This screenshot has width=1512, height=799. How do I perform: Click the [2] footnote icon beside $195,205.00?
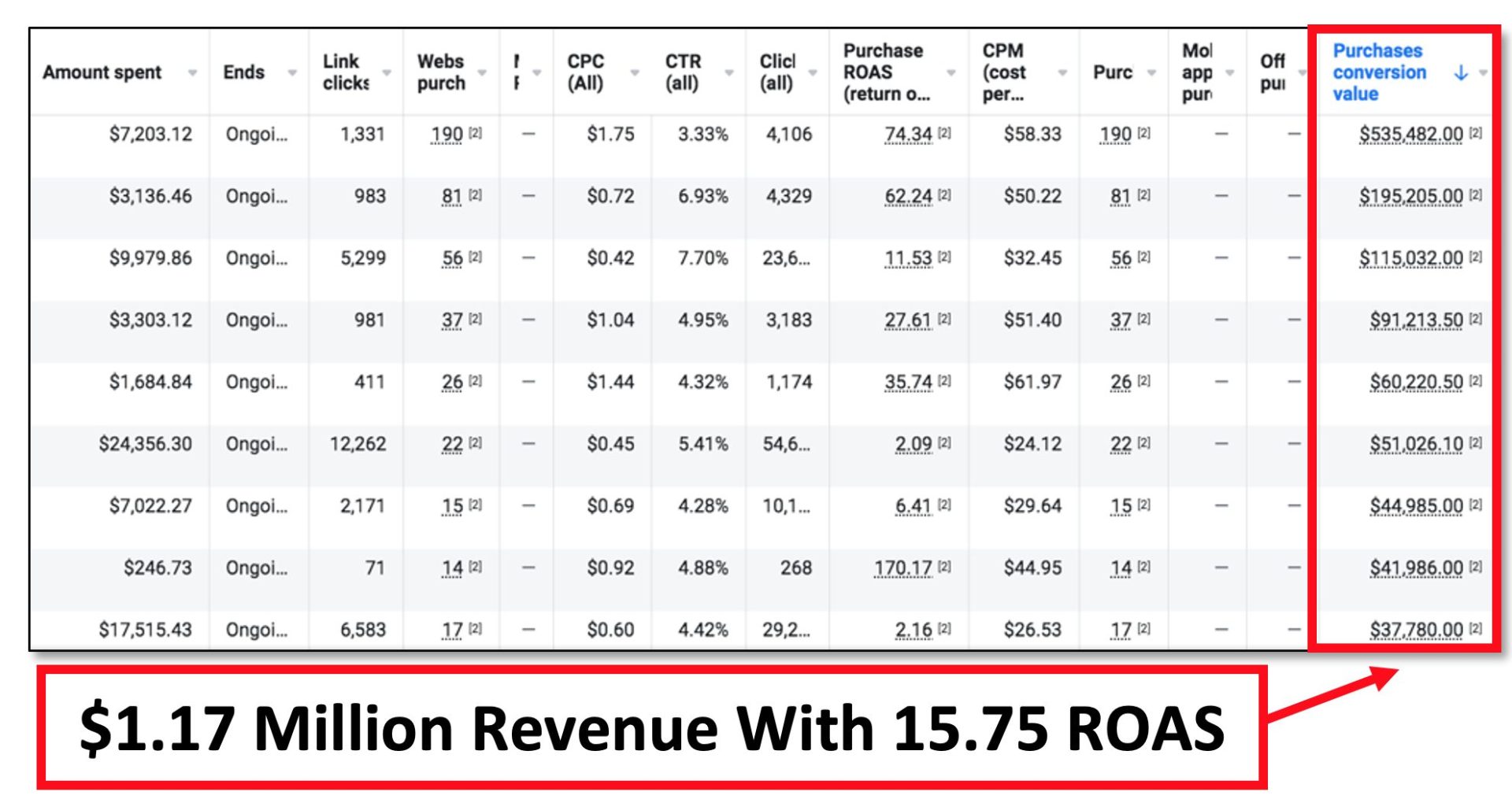tap(1476, 194)
